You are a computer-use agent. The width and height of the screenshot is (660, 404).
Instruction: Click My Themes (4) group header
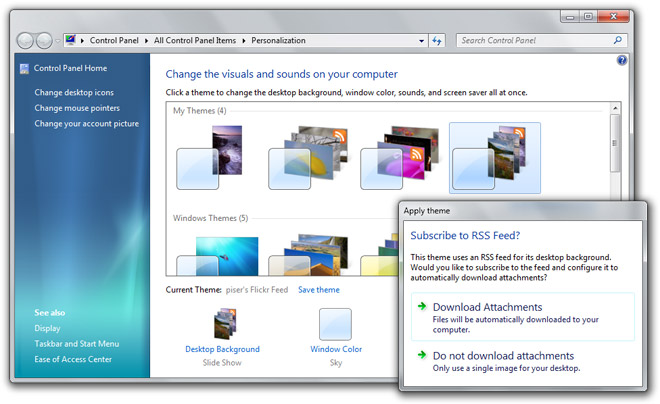200,111
